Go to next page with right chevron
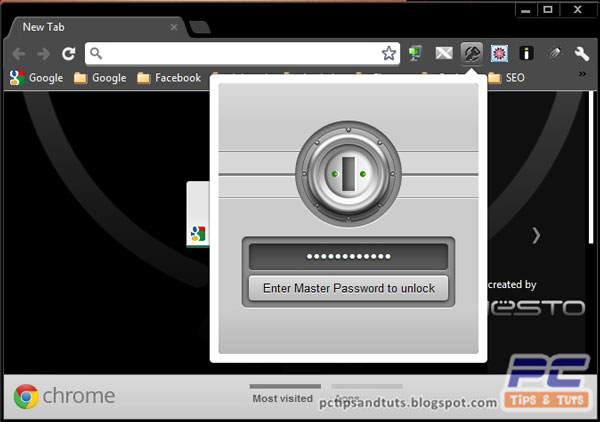600x422 pixels. pos(536,235)
